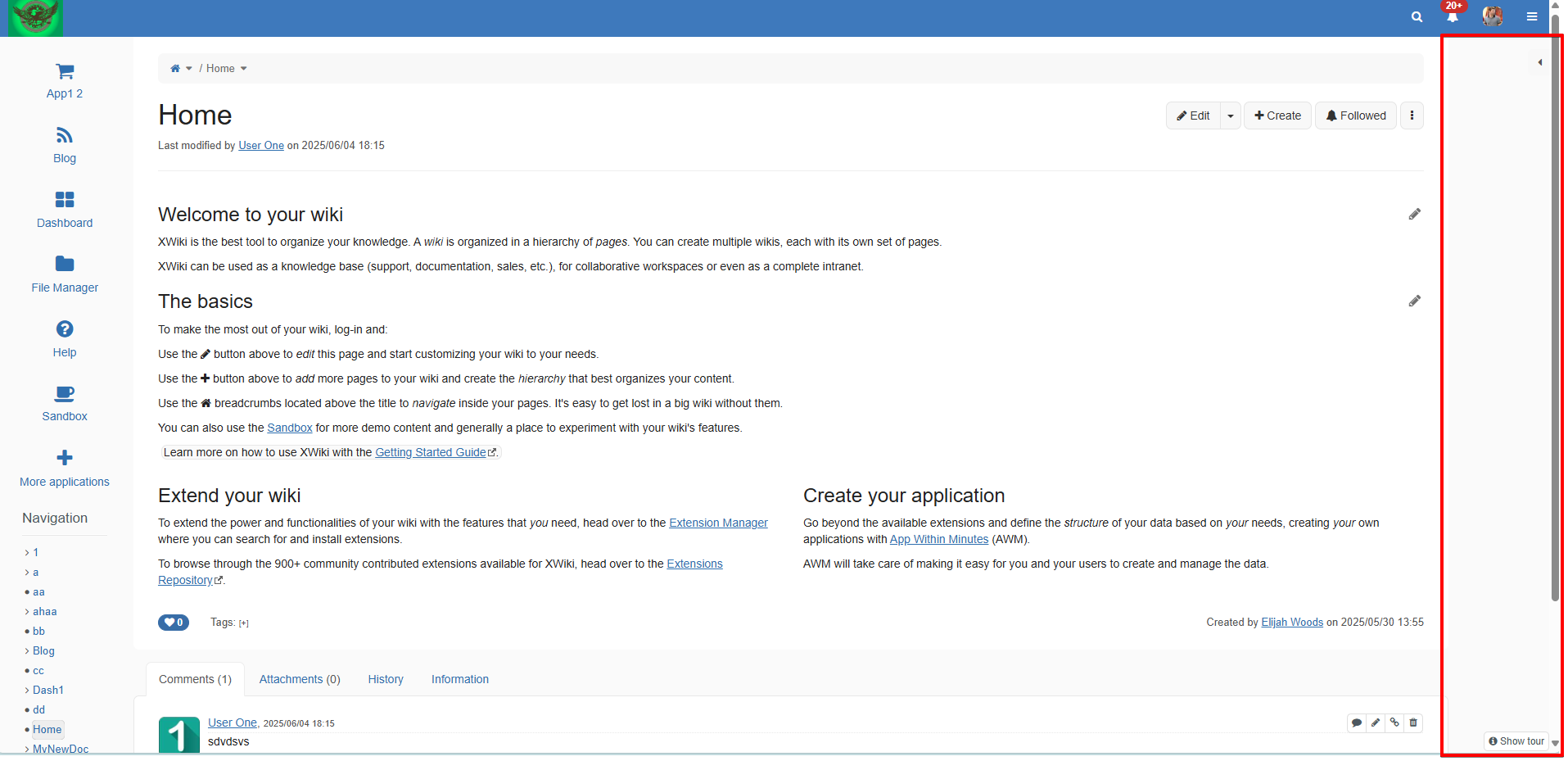Edit User One's comment
Image resolution: width=1568 pixels, height=761 pixels.
1376,722
